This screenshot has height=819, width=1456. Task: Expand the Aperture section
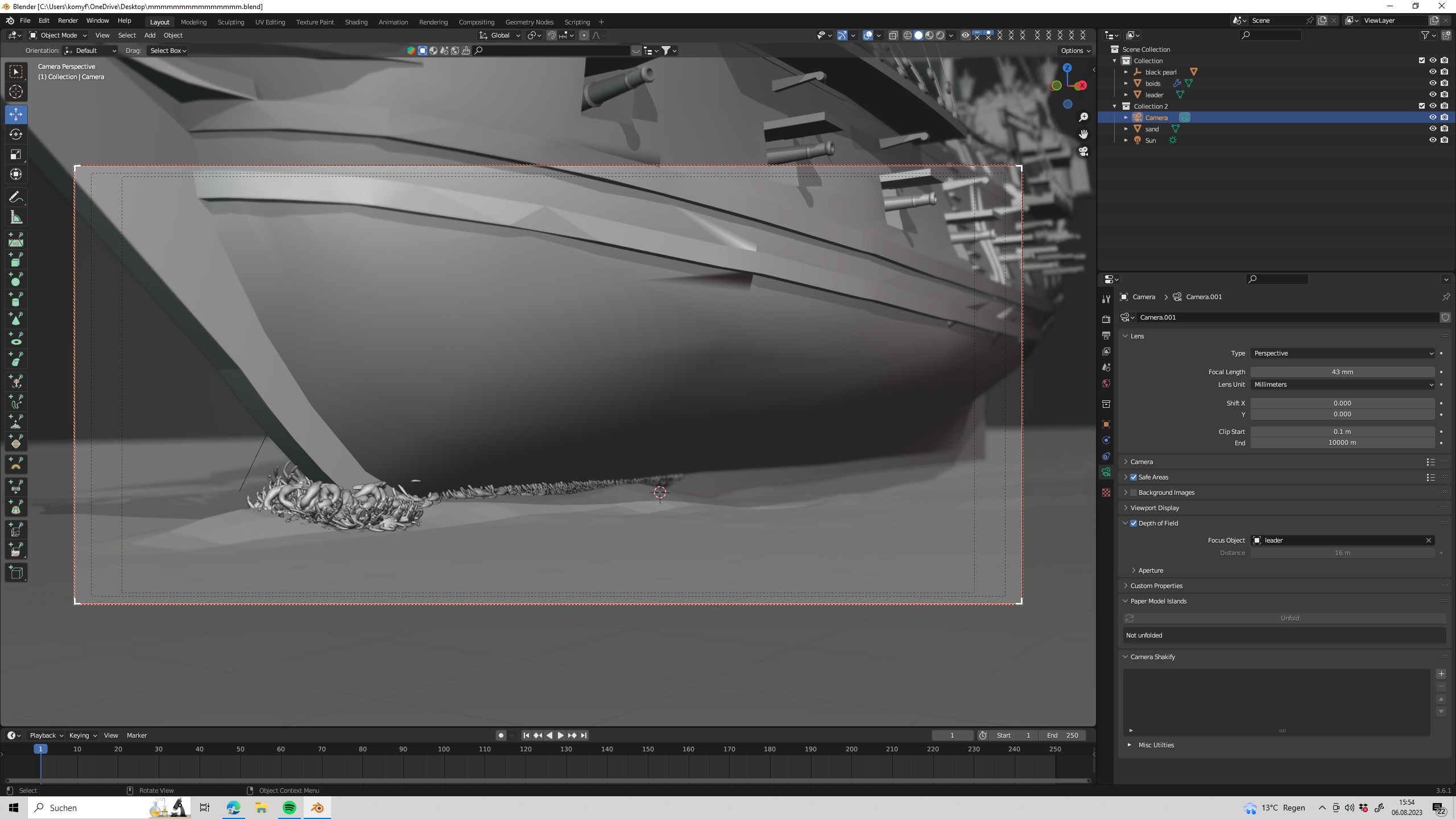click(1150, 570)
